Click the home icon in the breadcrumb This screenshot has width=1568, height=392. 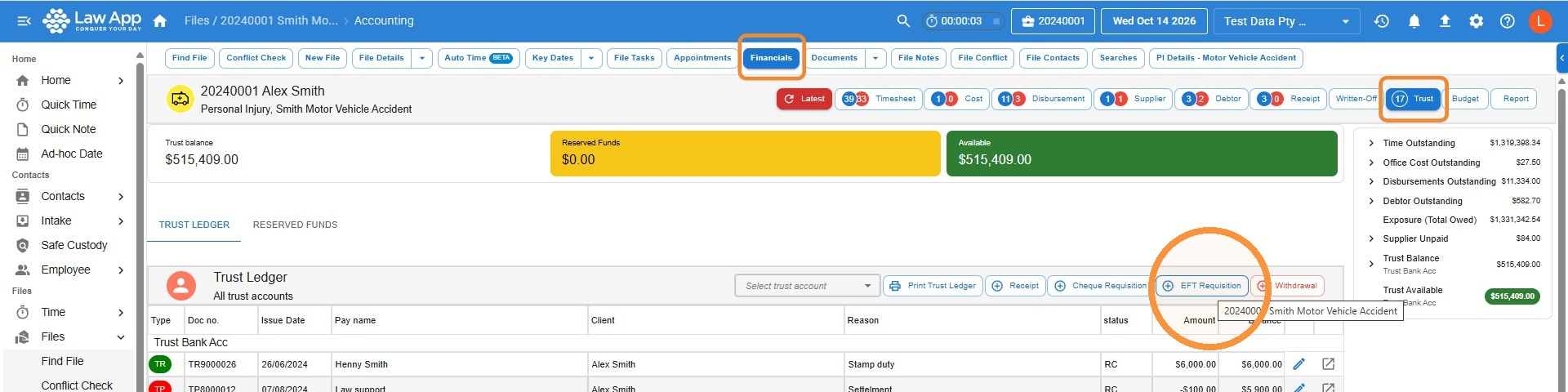(x=160, y=21)
